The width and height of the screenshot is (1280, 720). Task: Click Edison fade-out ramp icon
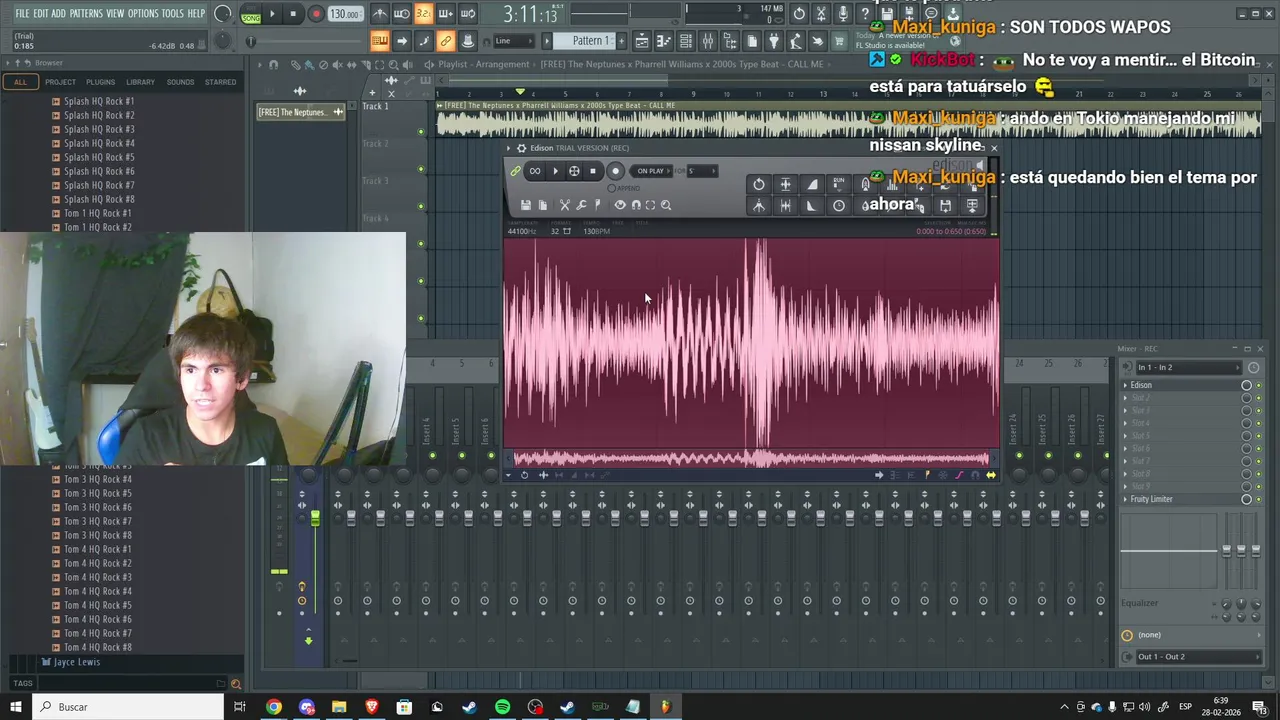(812, 206)
